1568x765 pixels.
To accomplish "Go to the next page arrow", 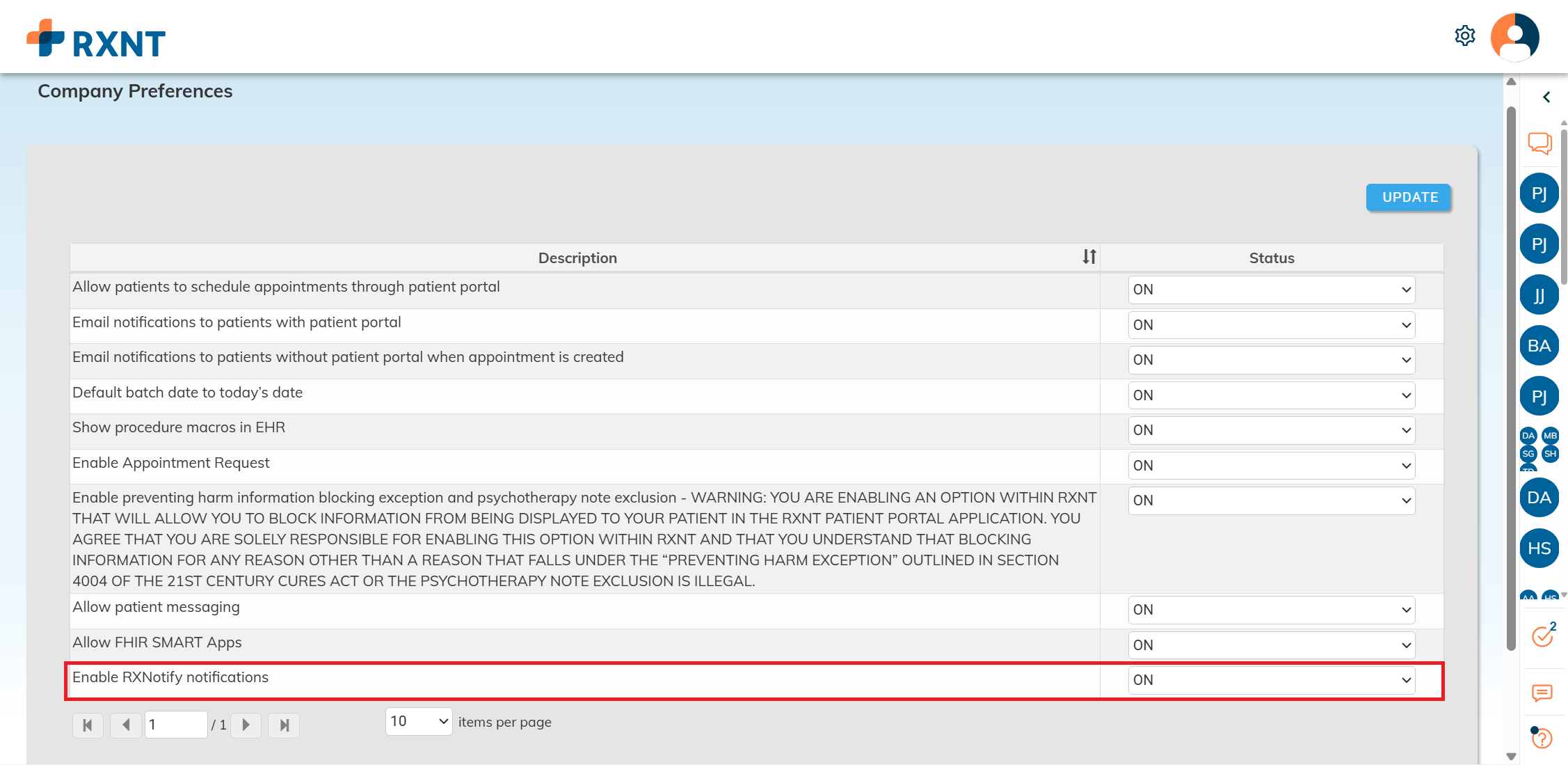I will coord(246,725).
